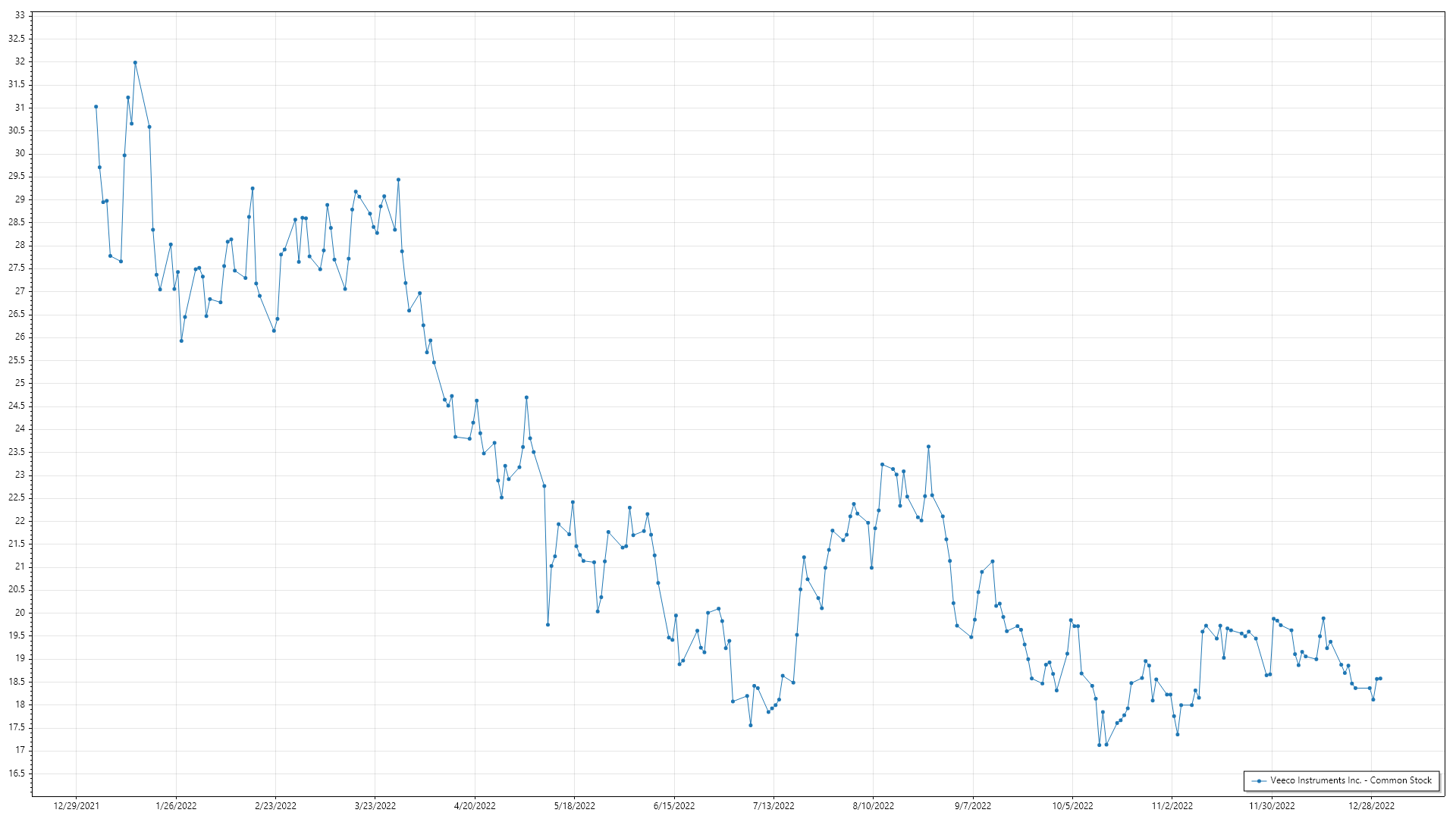The image size is (1456, 819).
Task: Select the 1/26/2022 date axis label
Action: [176, 806]
